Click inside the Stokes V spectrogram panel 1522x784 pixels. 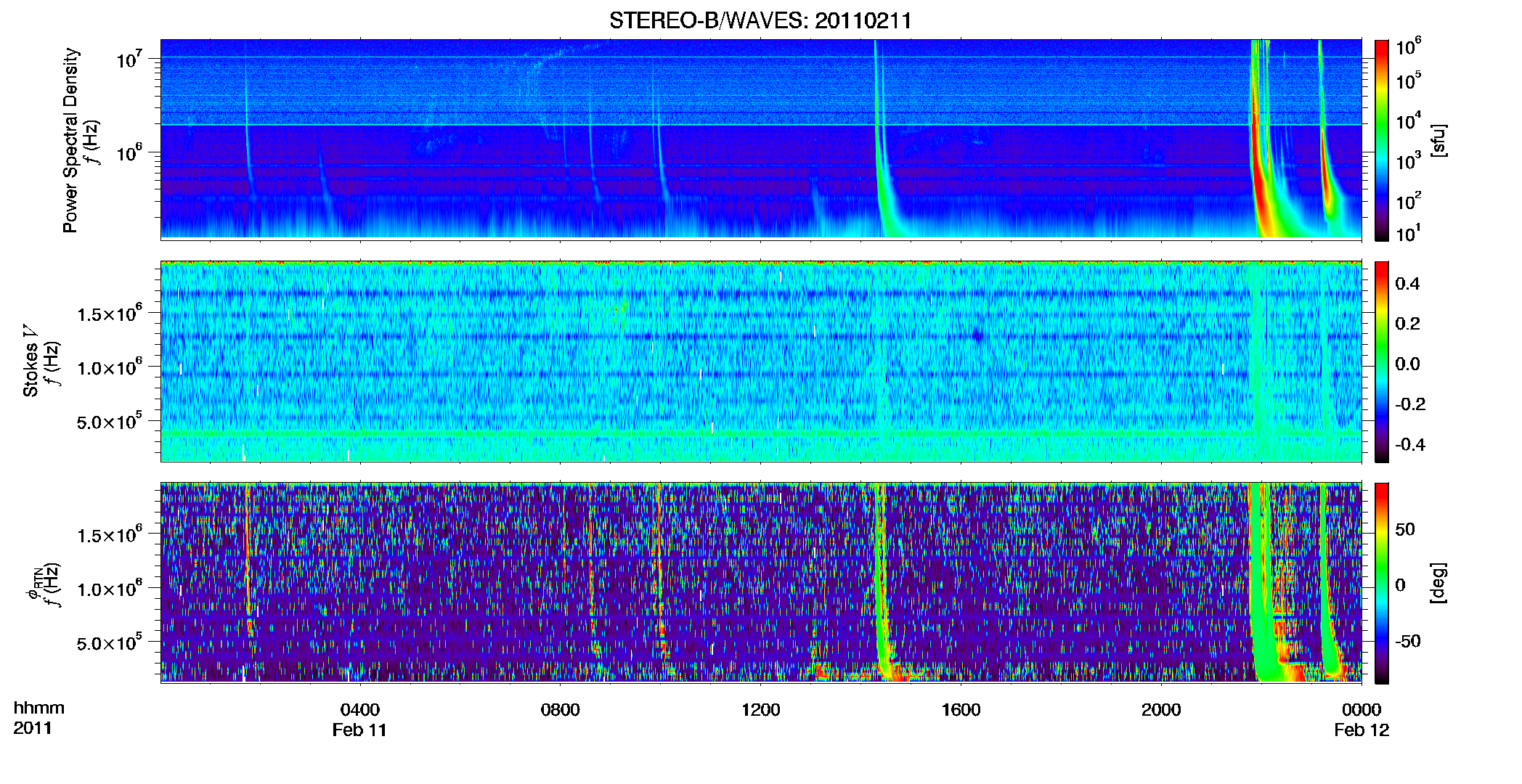coord(761,361)
